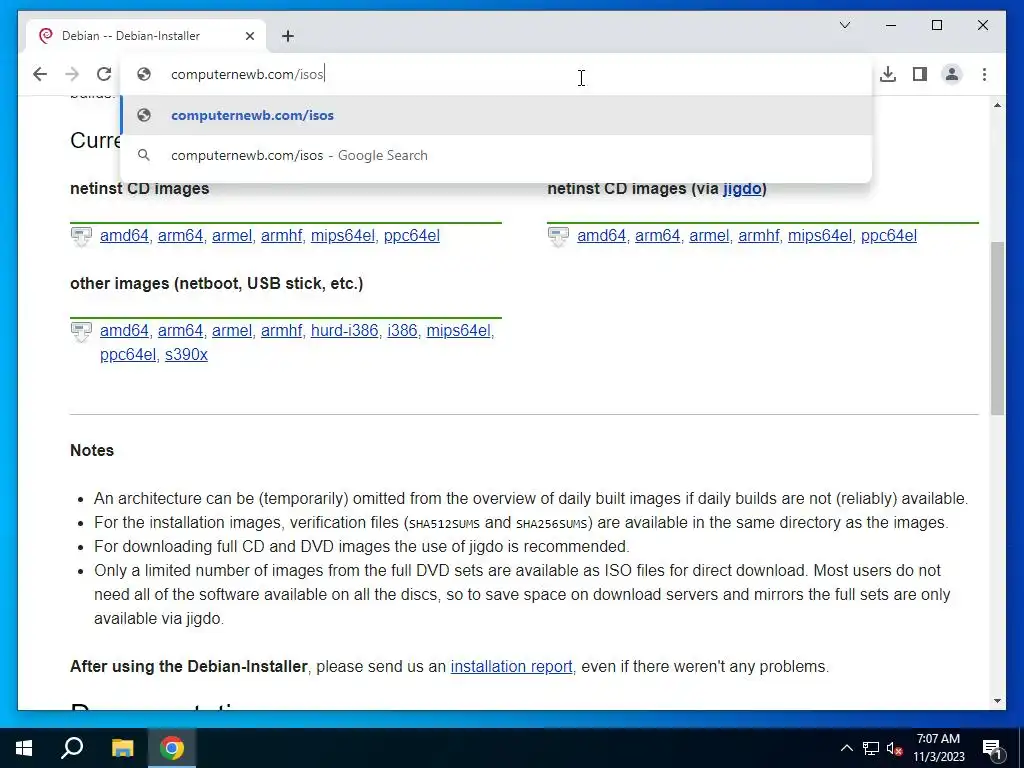
Task: Open armhf link under other images
Action: 281,330
